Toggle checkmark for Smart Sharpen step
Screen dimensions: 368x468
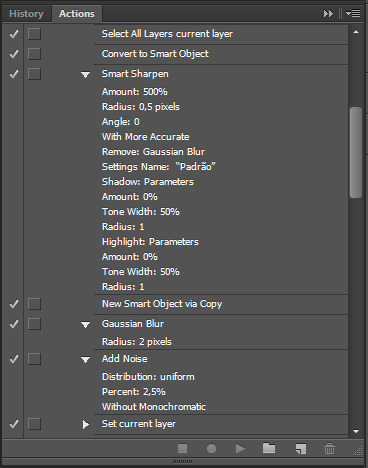coord(14,74)
